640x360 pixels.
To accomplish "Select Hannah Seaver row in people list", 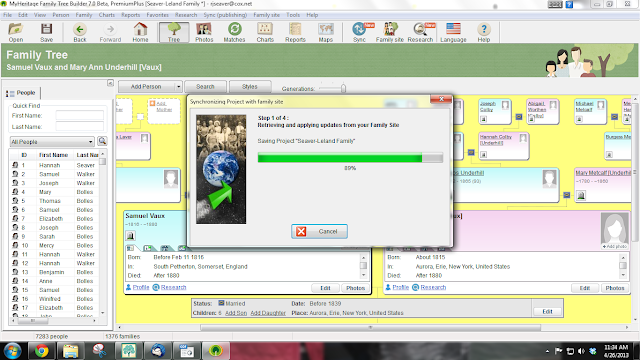I will (x=55, y=165).
